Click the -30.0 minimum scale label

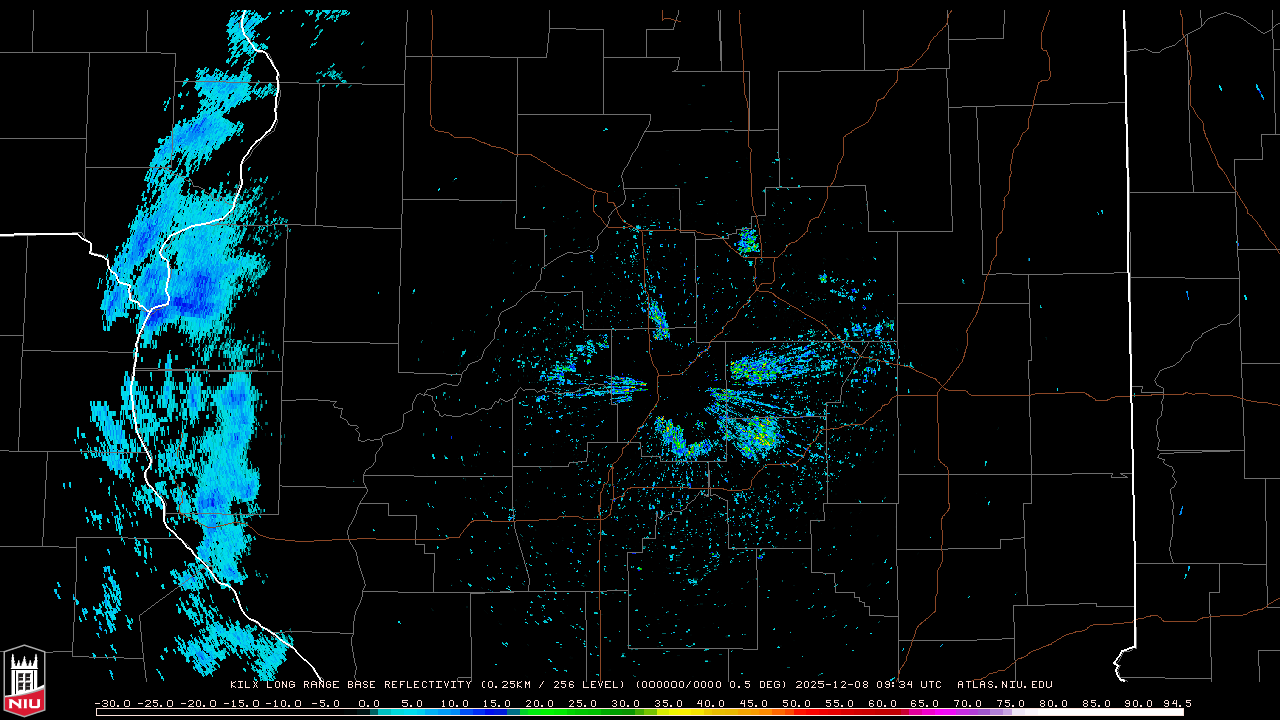click(111, 703)
